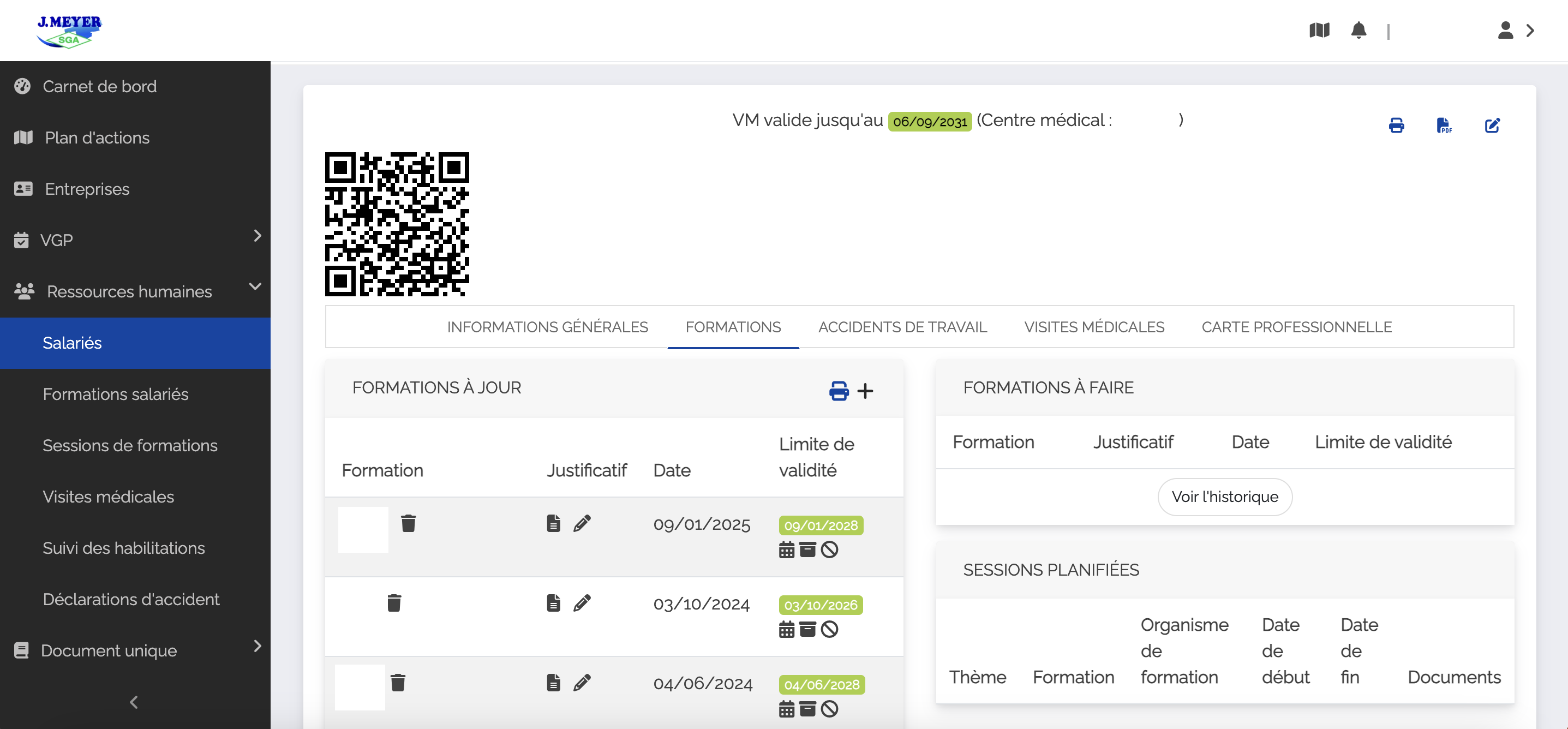Print the Formations à jour list
The height and width of the screenshot is (729, 1568).
(839, 390)
